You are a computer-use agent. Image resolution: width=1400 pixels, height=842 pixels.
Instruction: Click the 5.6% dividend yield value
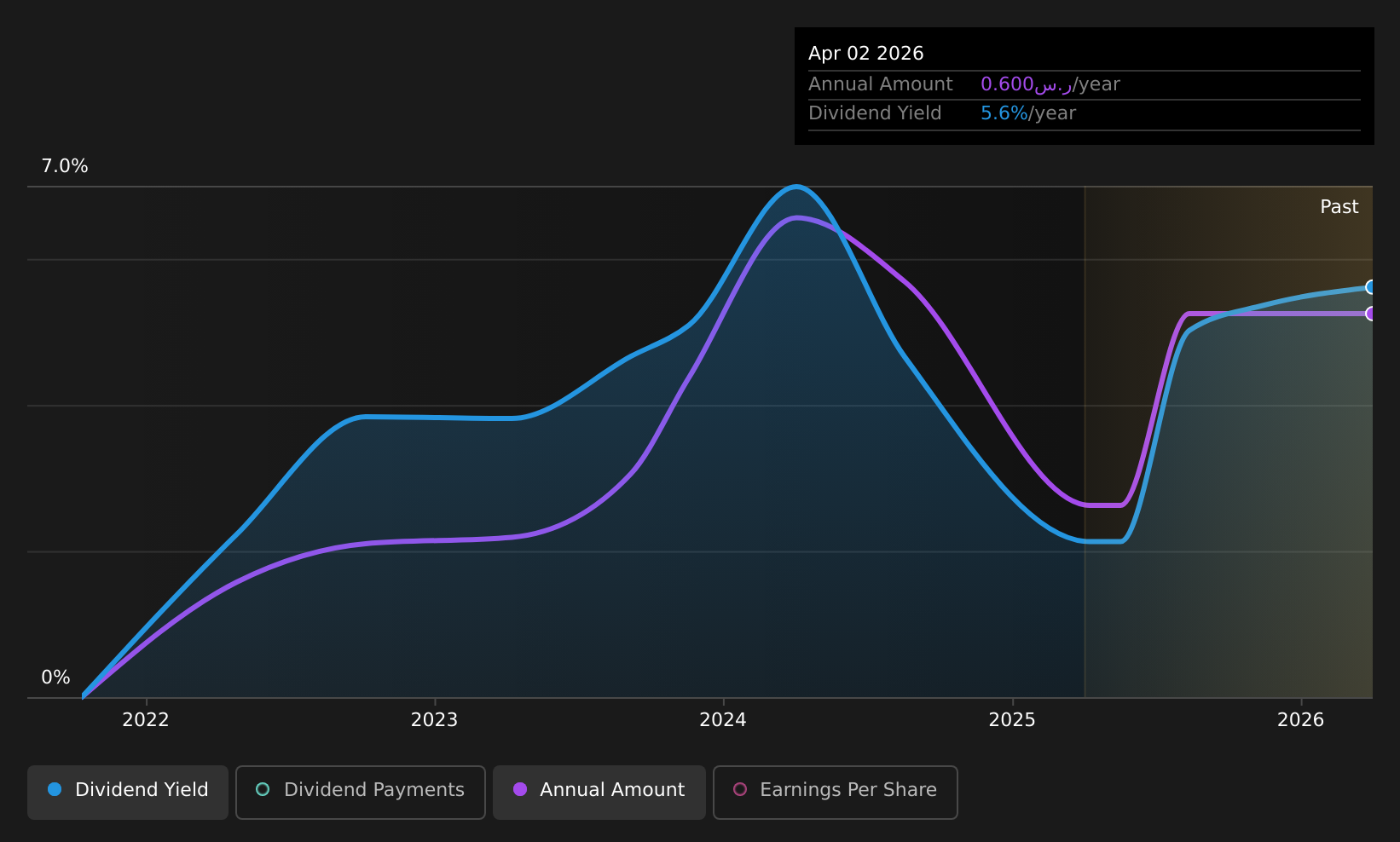pyautogui.click(x=1004, y=113)
